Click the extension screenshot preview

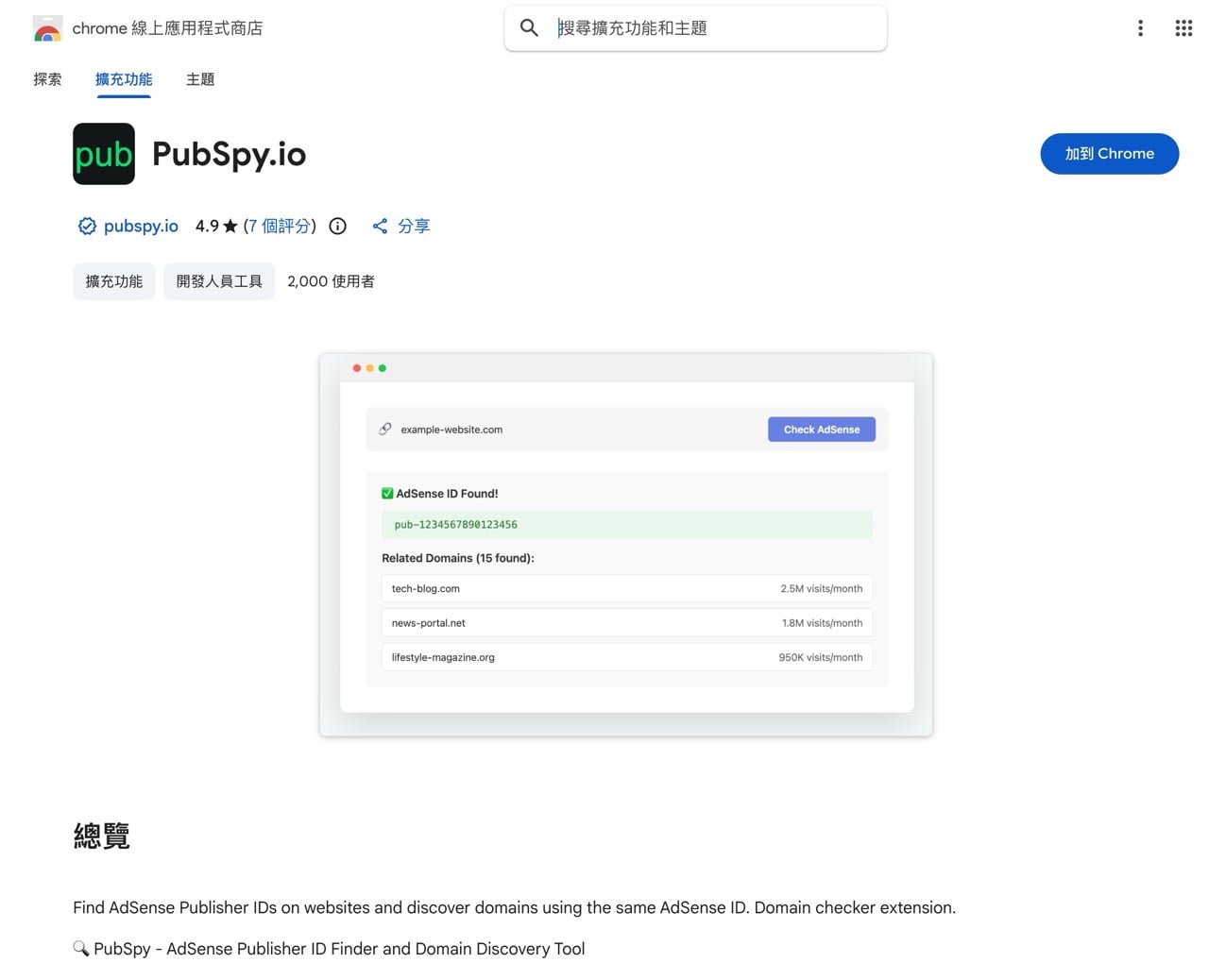point(626,545)
